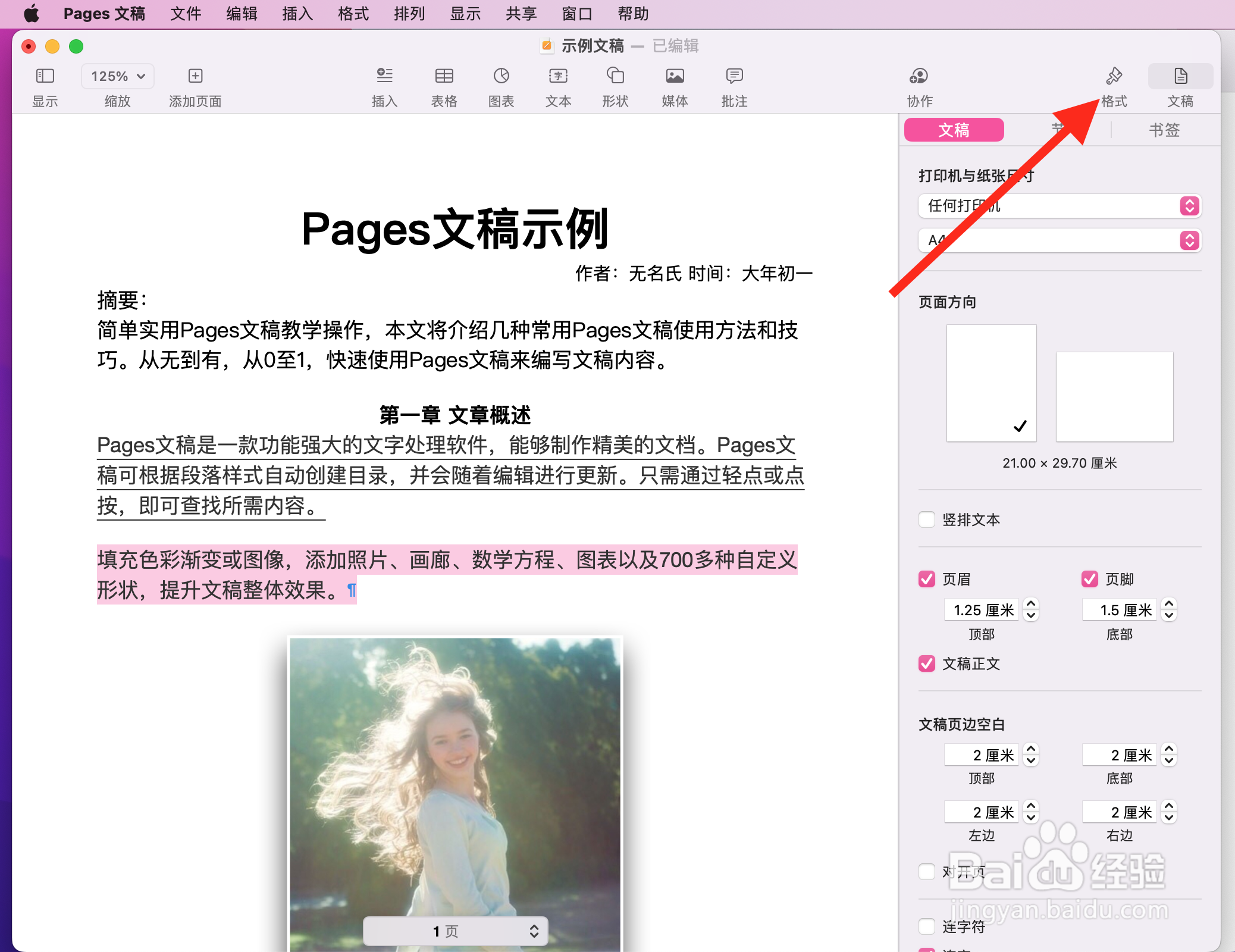Screen dimensions: 1235x952
Task: Open the 125% zoom dropdown
Action: click(118, 76)
